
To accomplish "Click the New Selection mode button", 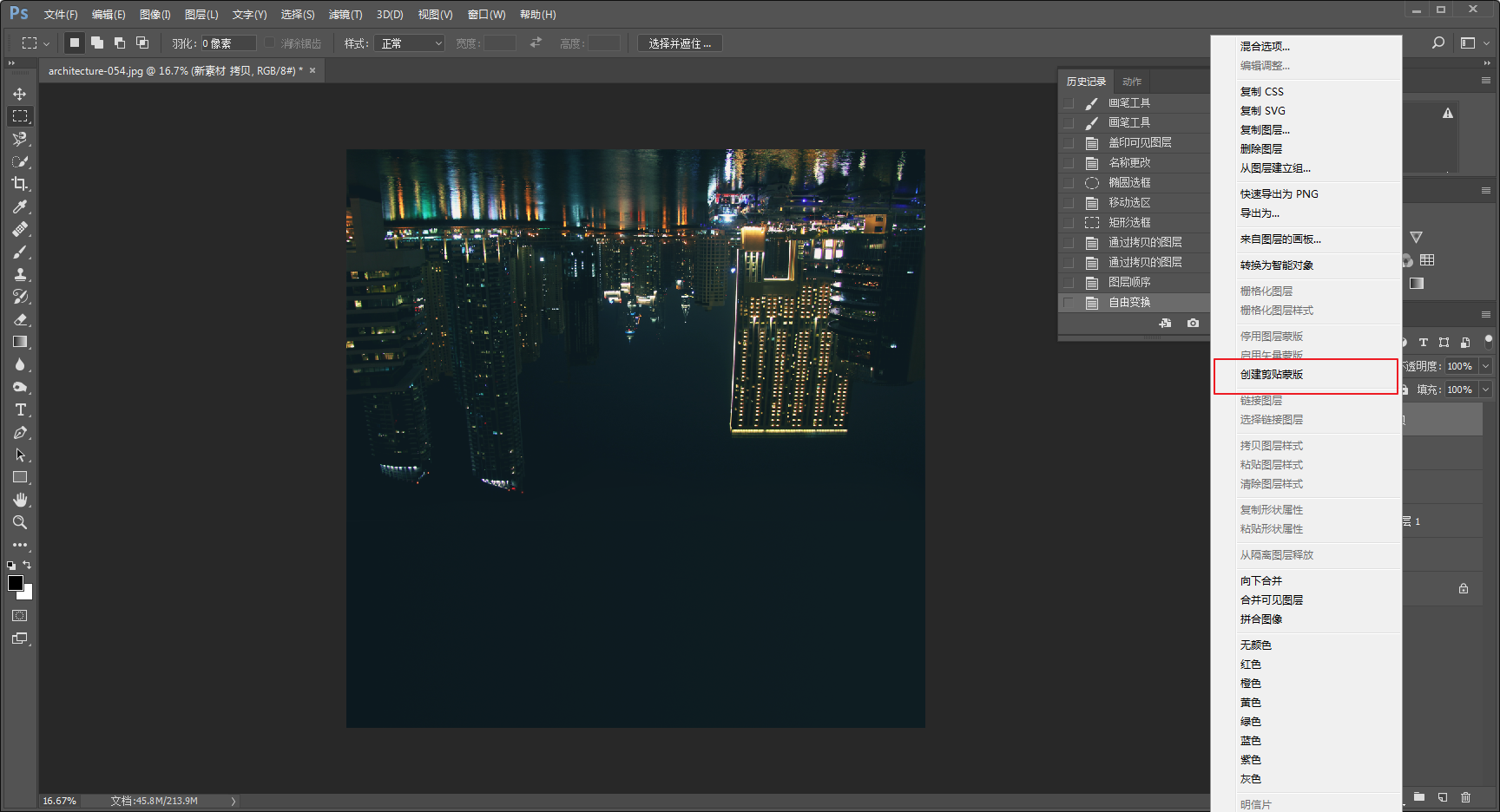I will tap(75, 43).
